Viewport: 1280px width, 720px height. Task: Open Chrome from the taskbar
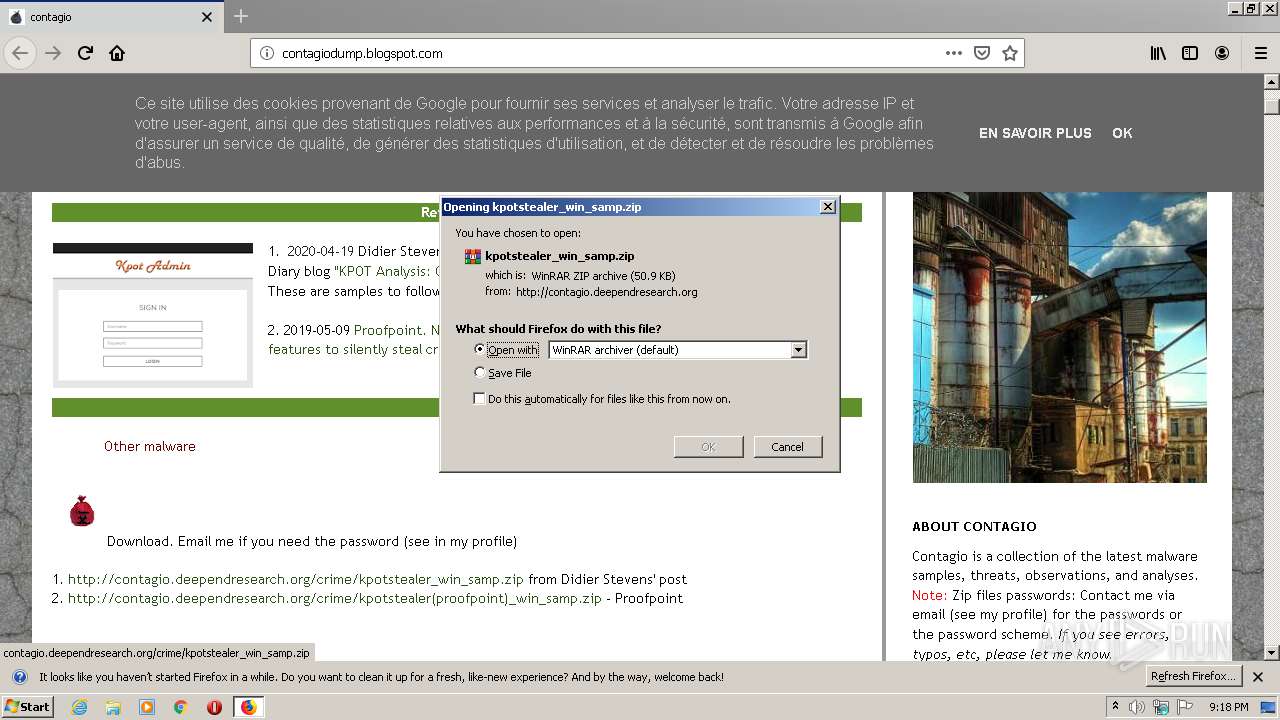[181, 707]
